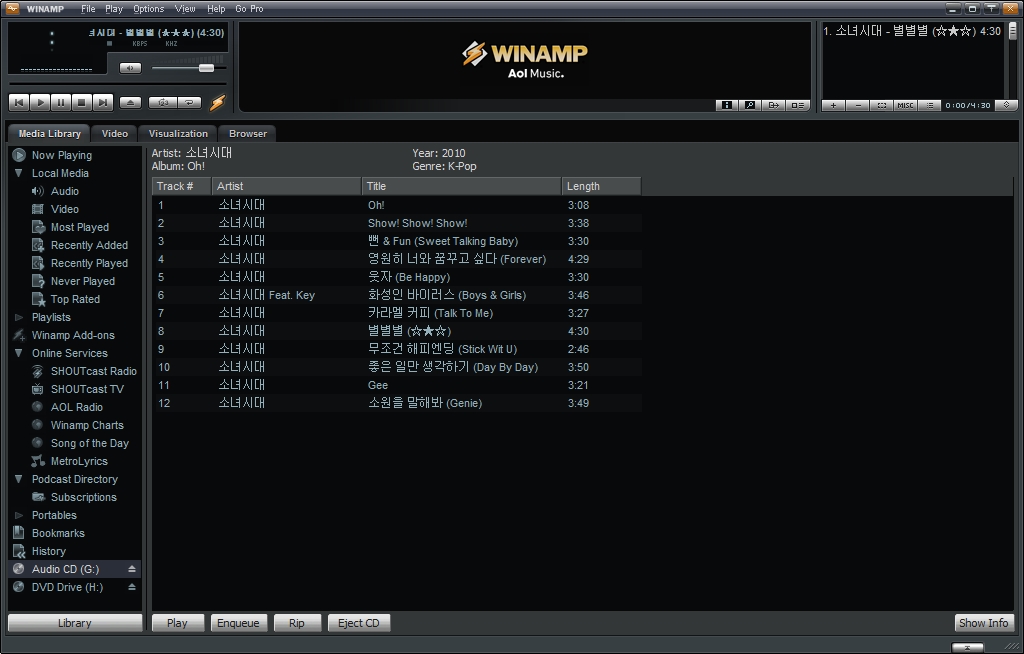Open Now Playing in the sidebar
Viewport: 1024px width, 654px height.
(62, 155)
